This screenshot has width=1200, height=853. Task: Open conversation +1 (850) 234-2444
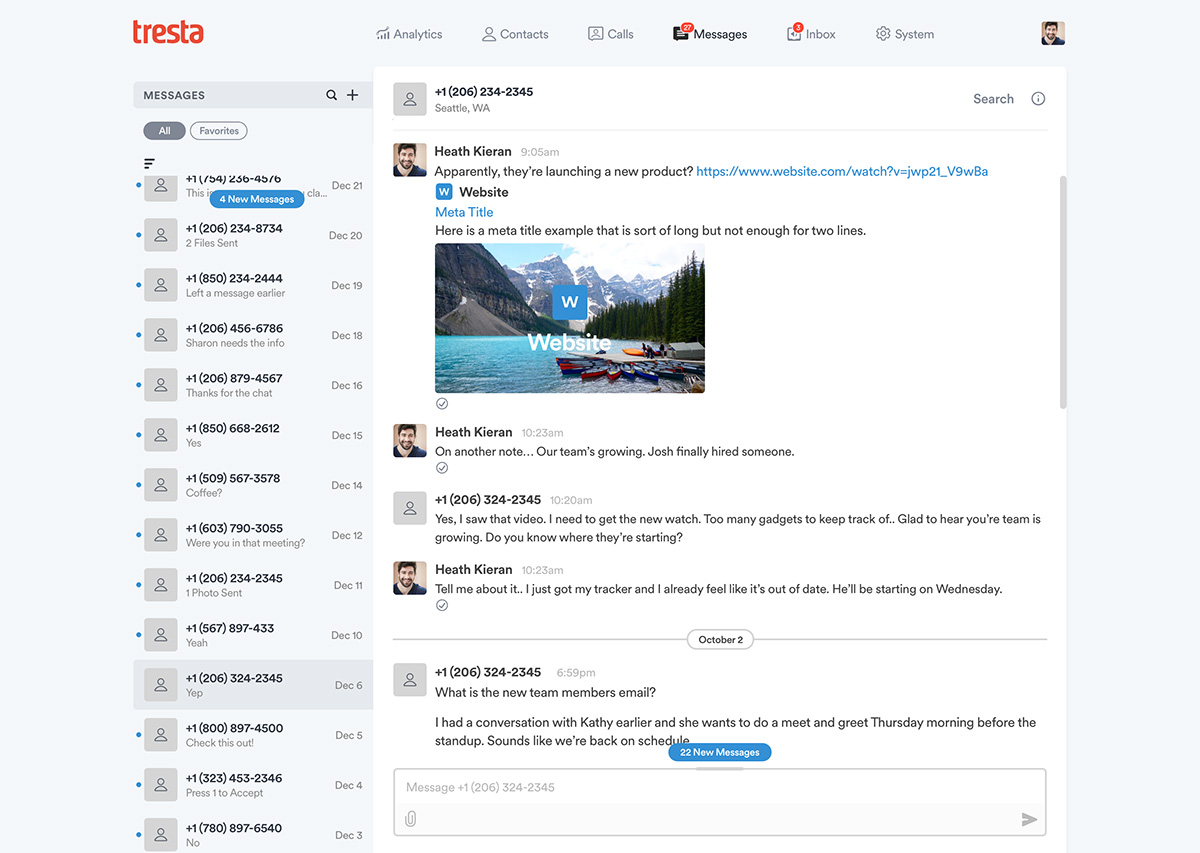253,285
